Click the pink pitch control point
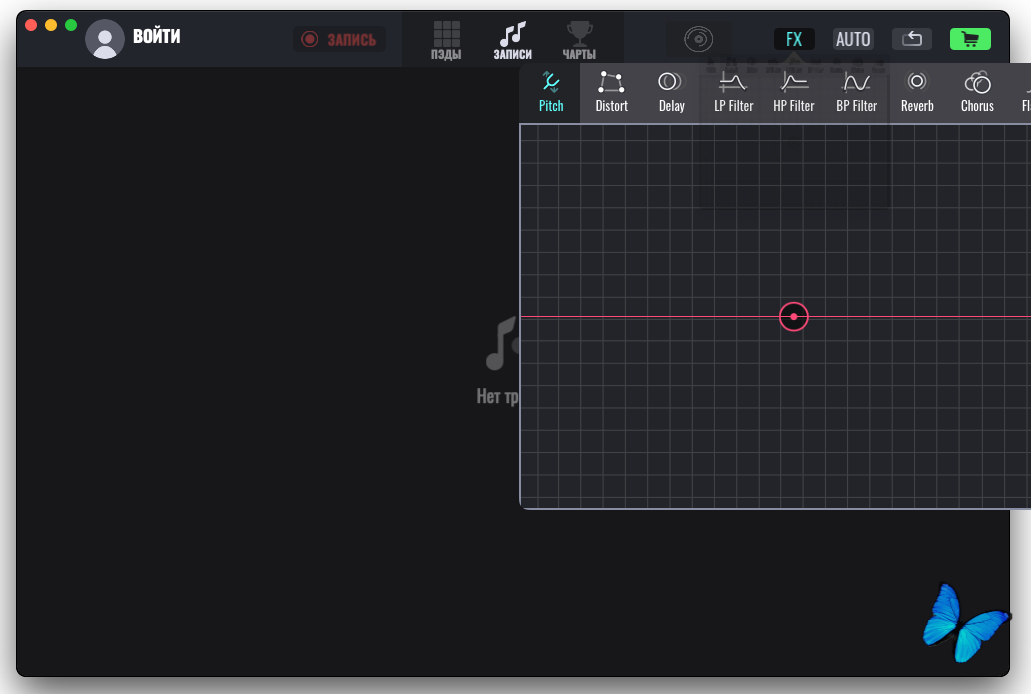Viewport: 1031px width, 694px height. [x=793, y=317]
